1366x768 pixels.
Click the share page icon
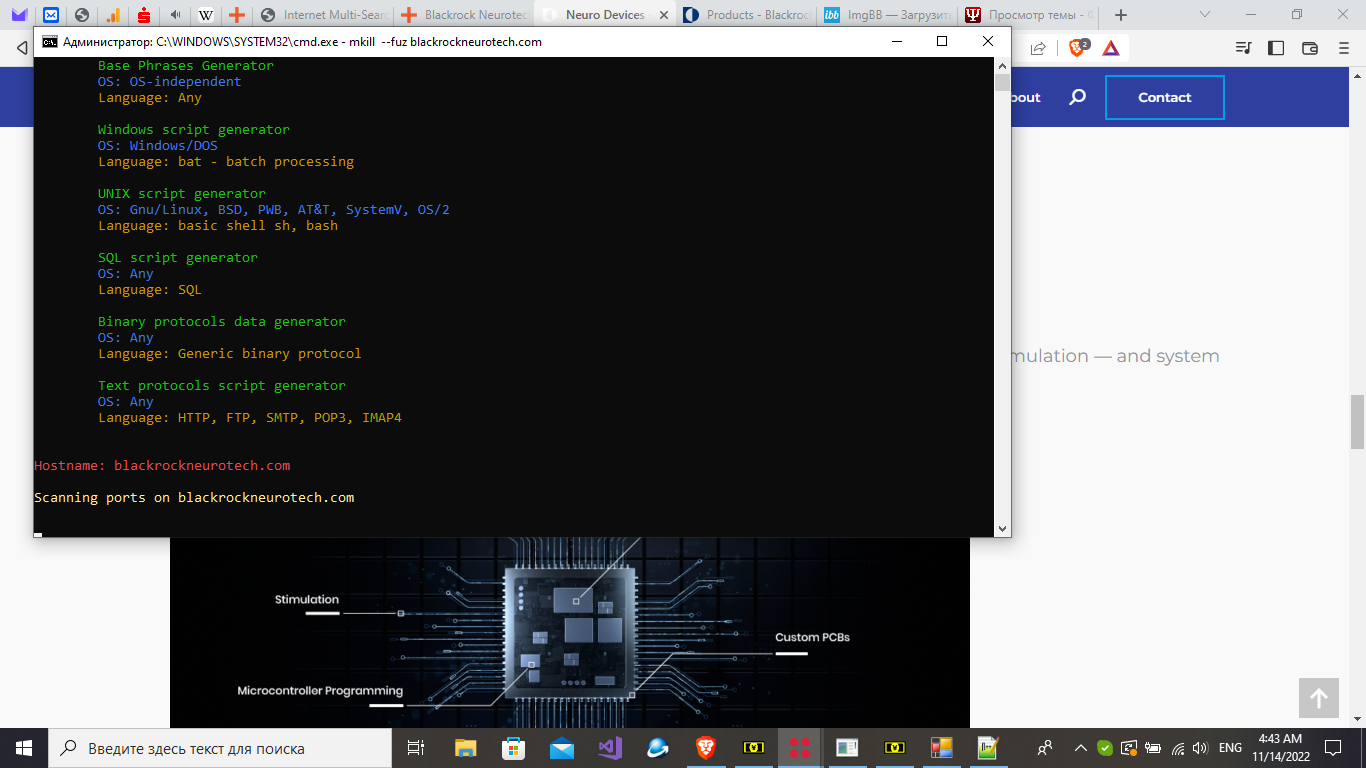point(1038,48)
